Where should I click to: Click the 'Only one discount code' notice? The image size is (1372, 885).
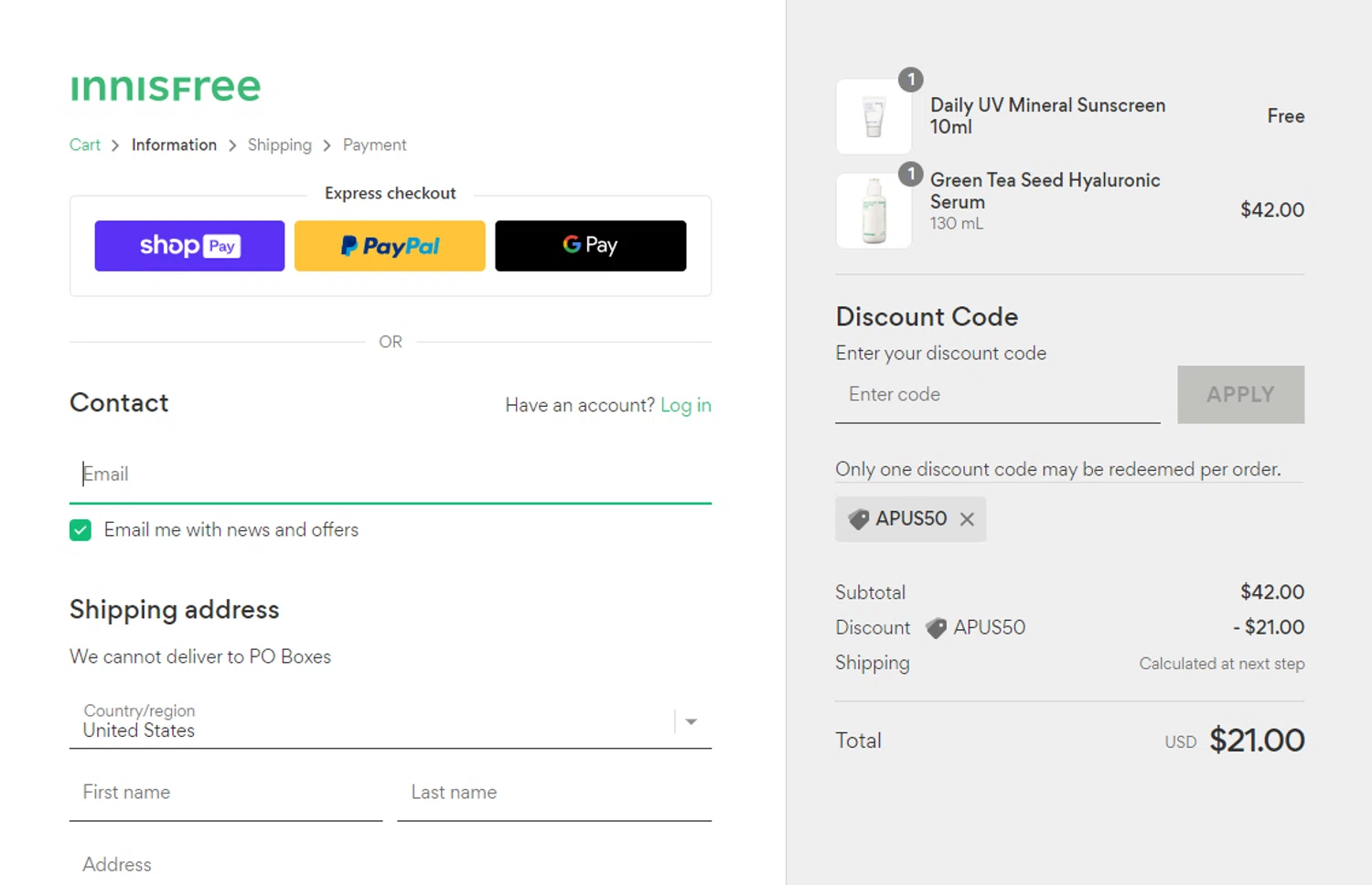[1058, 469]
